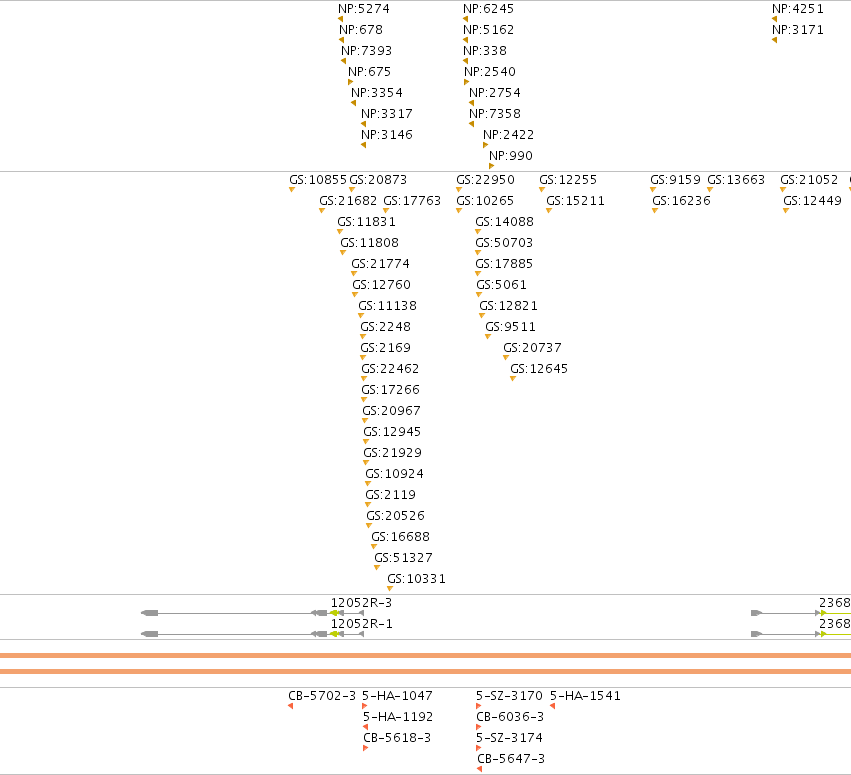
Task: Click NP:6245 feature label
Action: pos(488,9)
